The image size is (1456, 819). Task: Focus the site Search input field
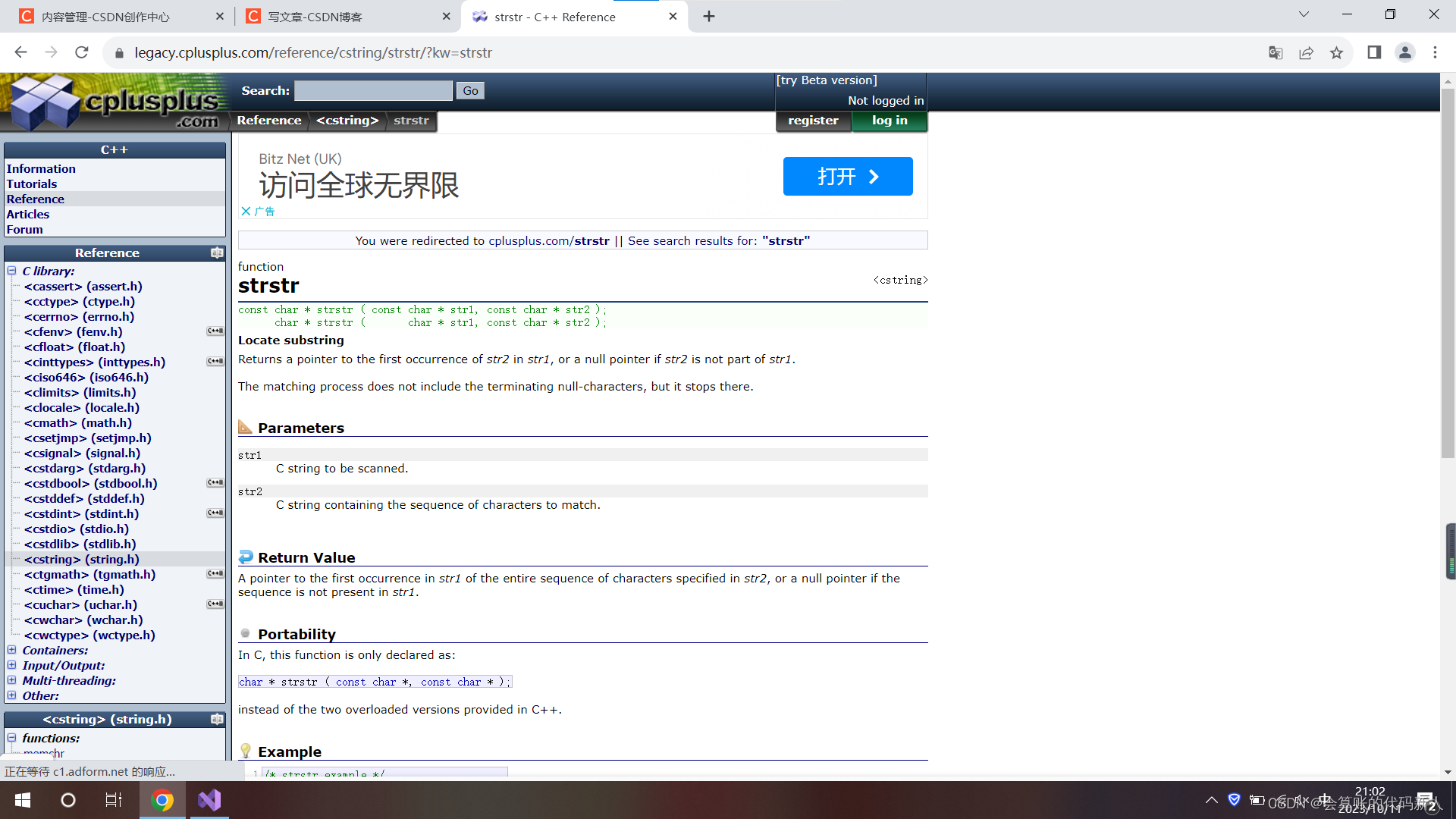click(373, 91)
